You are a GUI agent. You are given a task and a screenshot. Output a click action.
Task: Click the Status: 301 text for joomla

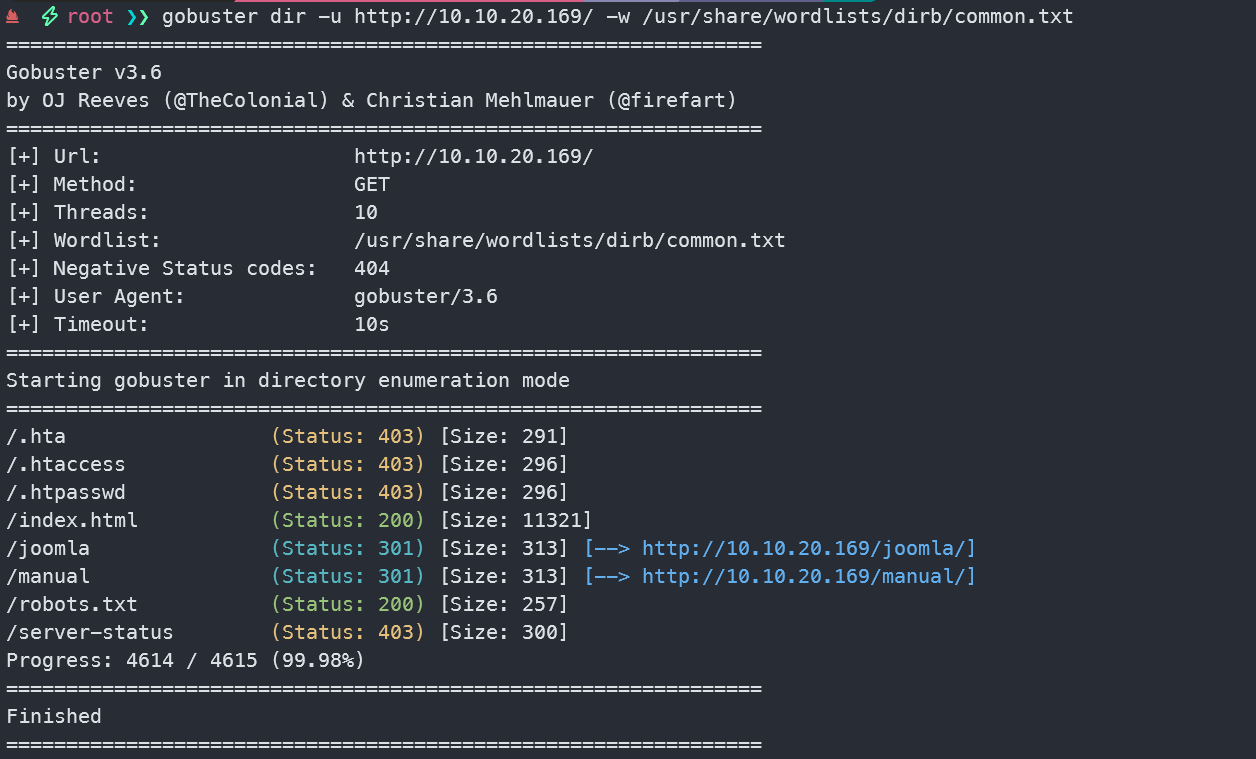click(348, 548)
